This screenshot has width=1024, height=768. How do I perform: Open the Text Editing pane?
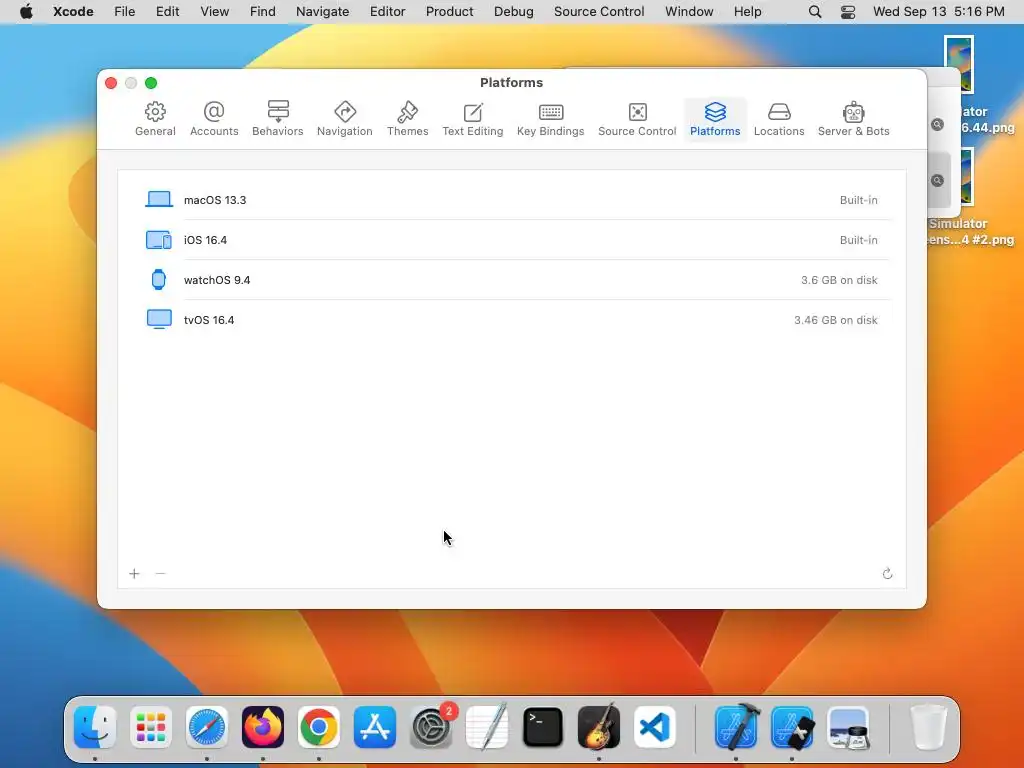click(472, 119)
